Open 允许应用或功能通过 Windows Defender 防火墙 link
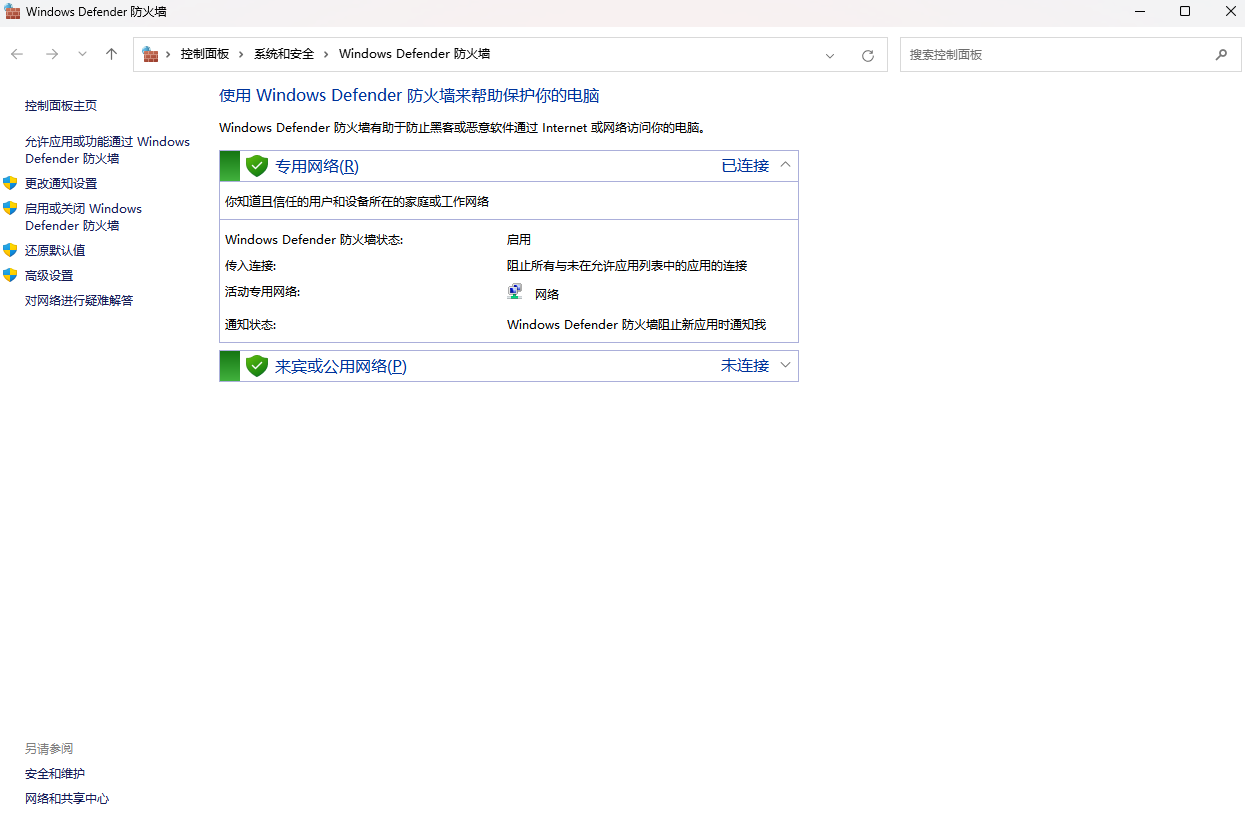1245x820 pixels. (107, 150)
